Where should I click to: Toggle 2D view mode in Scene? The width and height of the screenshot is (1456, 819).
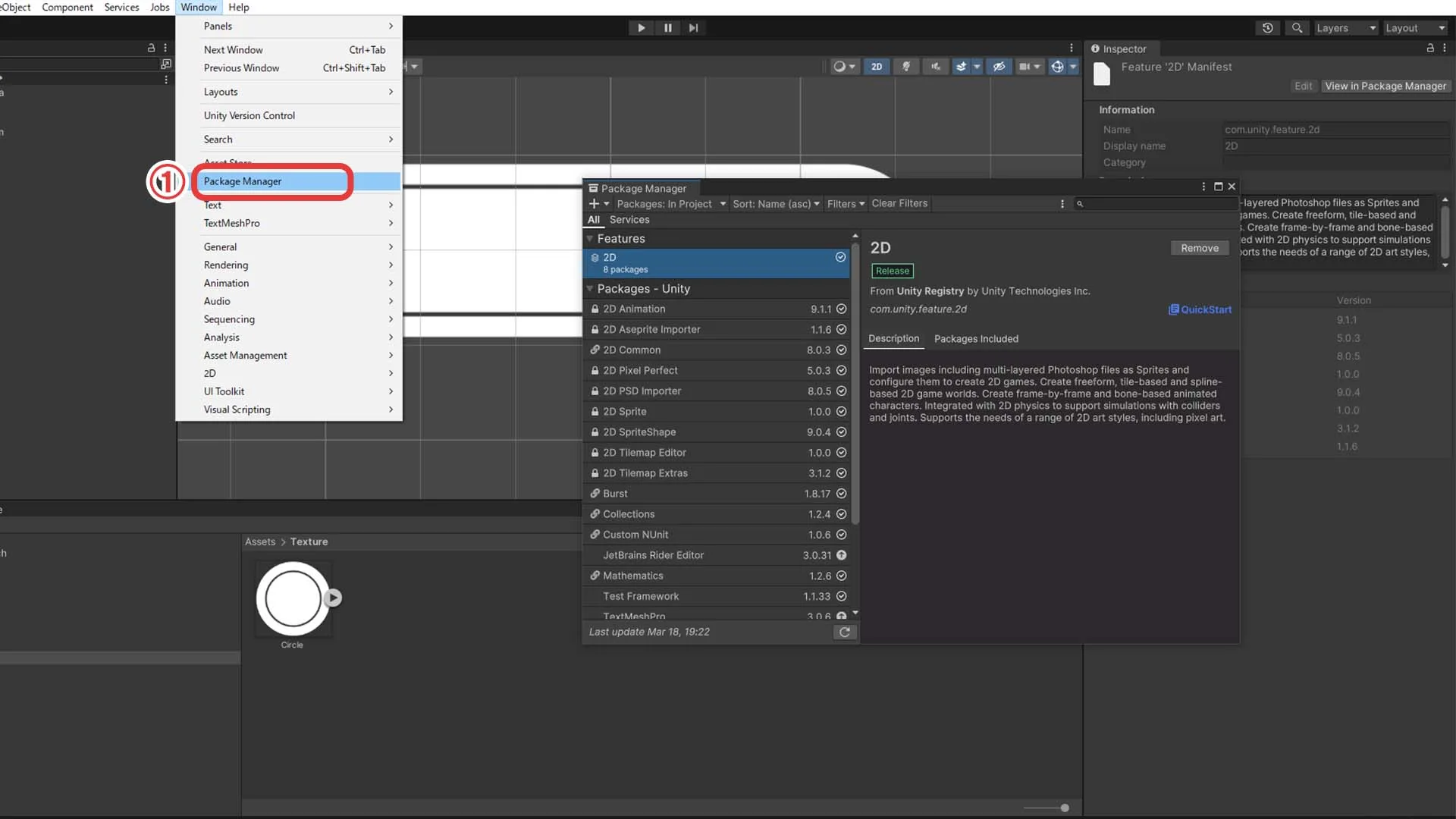[x=877, y=67]
